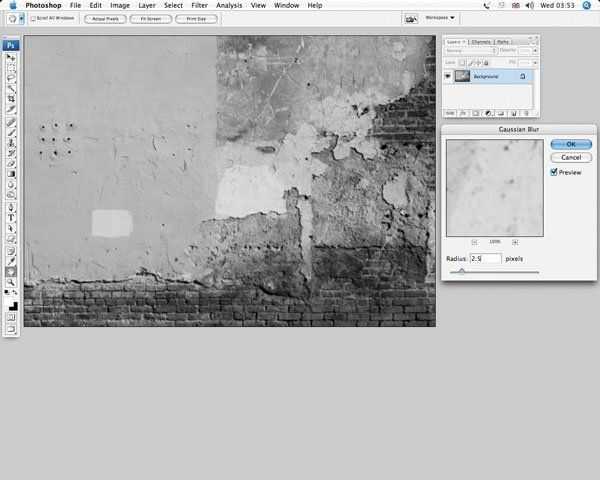Click Cancel in Gaussian Blur dialog
This screenshot has width=600, height=480.
[x=570, y=157]
